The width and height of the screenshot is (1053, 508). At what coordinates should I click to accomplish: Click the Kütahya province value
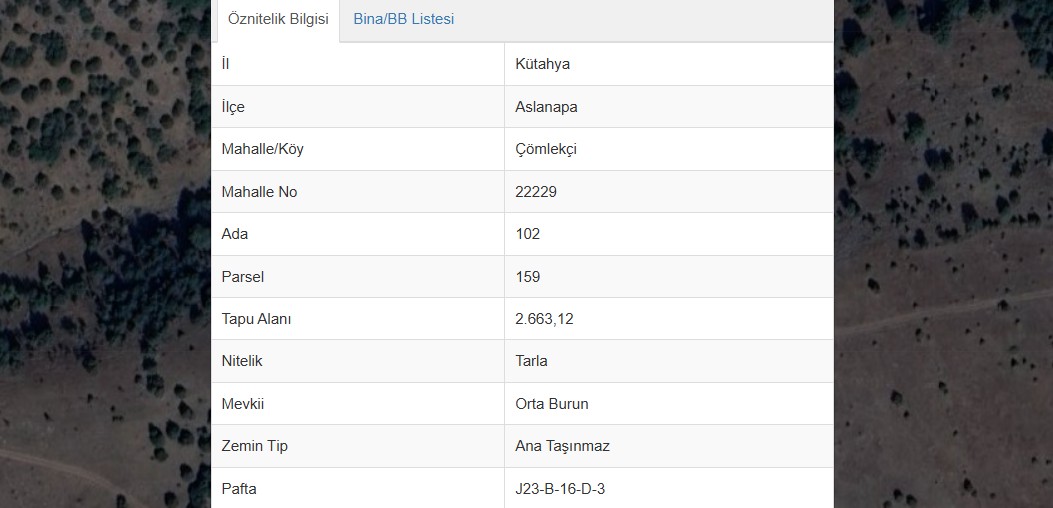[x=543, y=65]
